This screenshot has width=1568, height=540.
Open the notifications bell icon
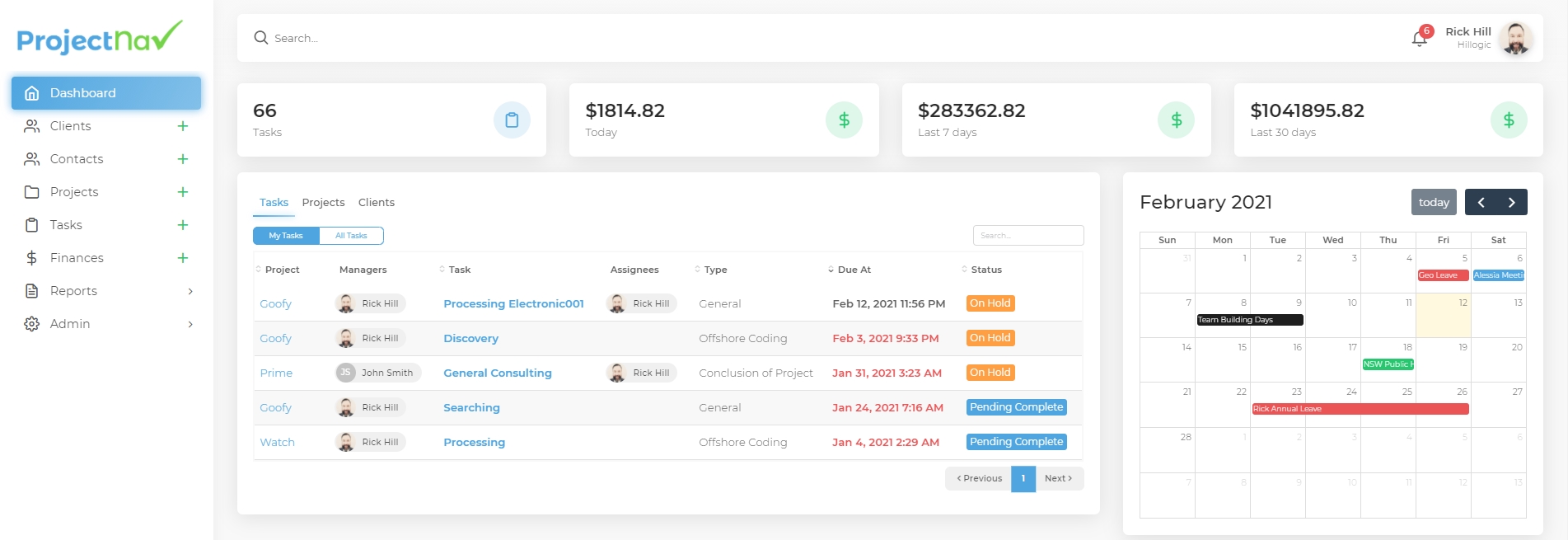1419,39
